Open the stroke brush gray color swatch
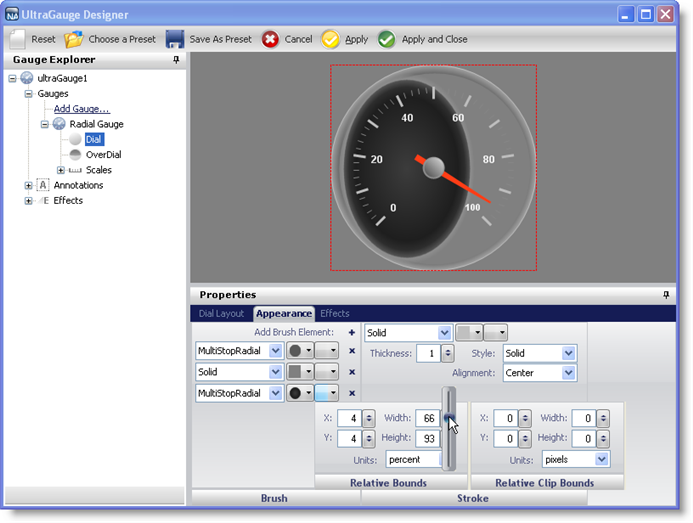Screen dimensions: 693x523 coord(469,333)
